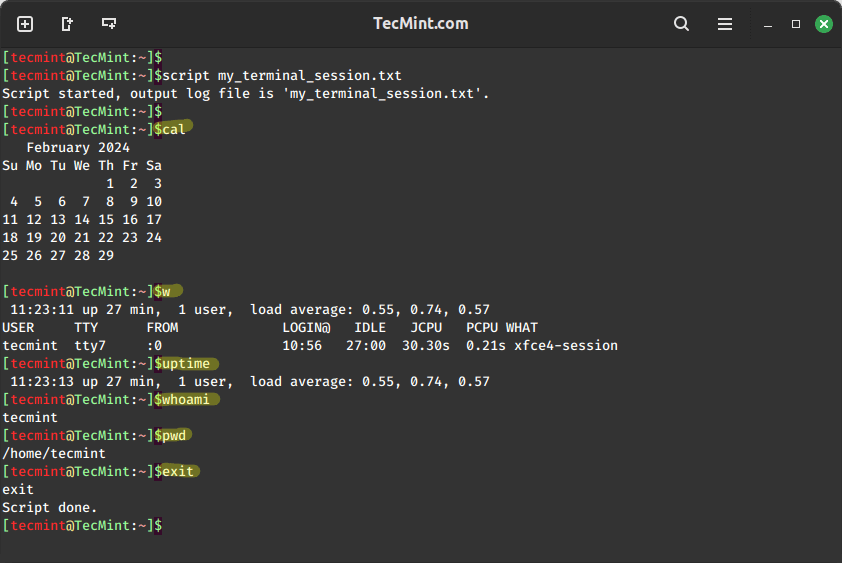Click calendar date 29

106,255
